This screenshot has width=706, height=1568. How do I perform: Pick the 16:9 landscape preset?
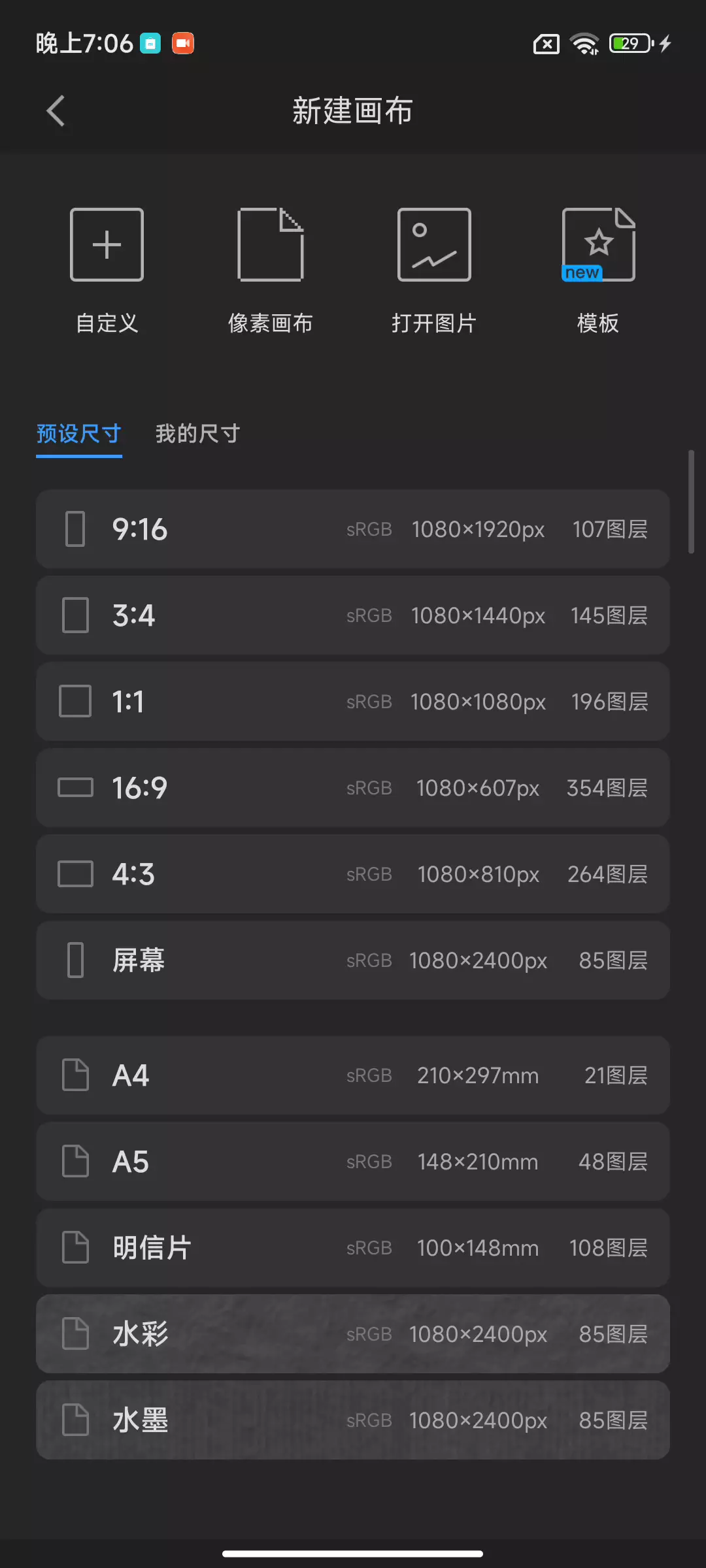(x=353, y=788)
